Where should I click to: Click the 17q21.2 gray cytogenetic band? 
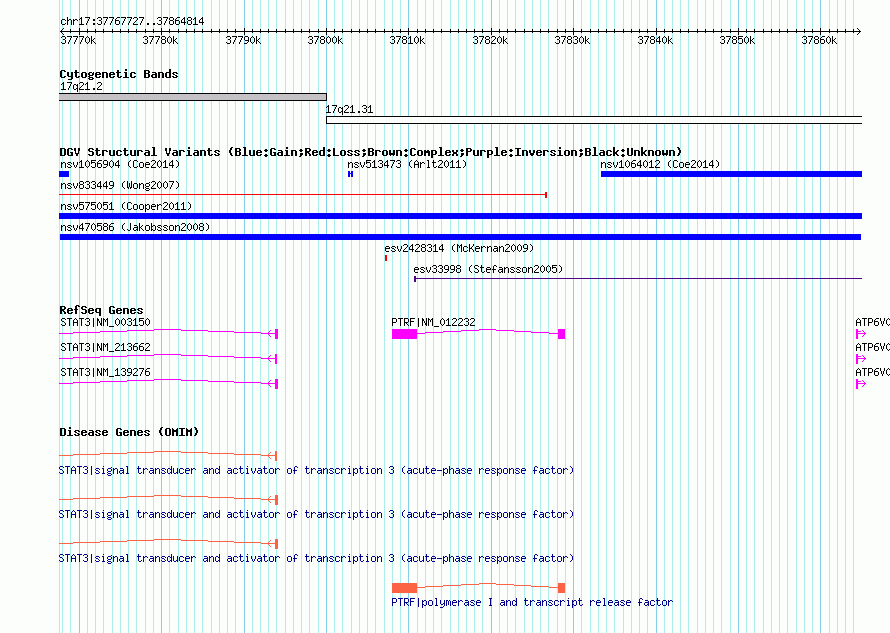click(x=193, y=97)
